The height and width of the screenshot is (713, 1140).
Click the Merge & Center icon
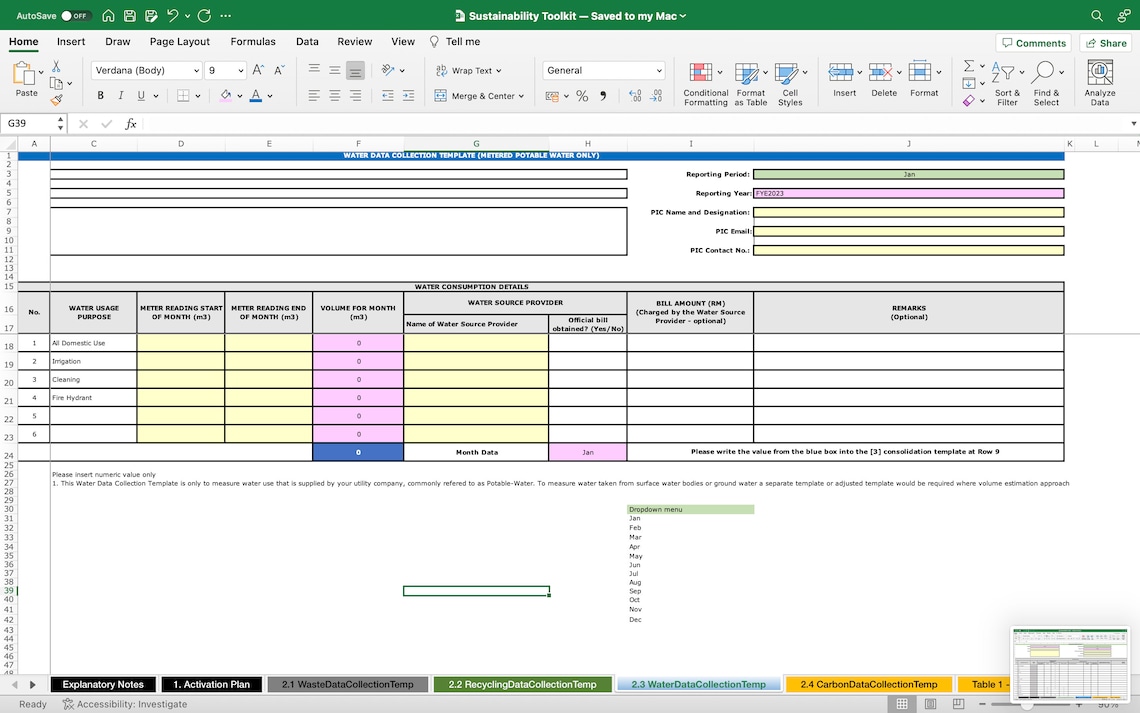pos(439,95)
